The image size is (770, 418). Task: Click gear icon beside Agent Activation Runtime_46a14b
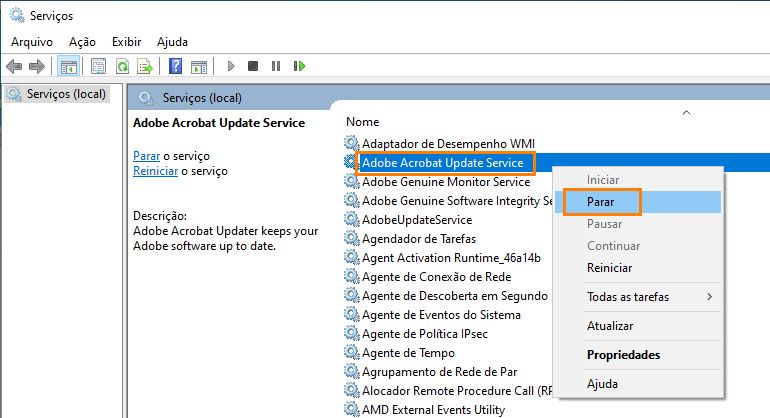351,257
